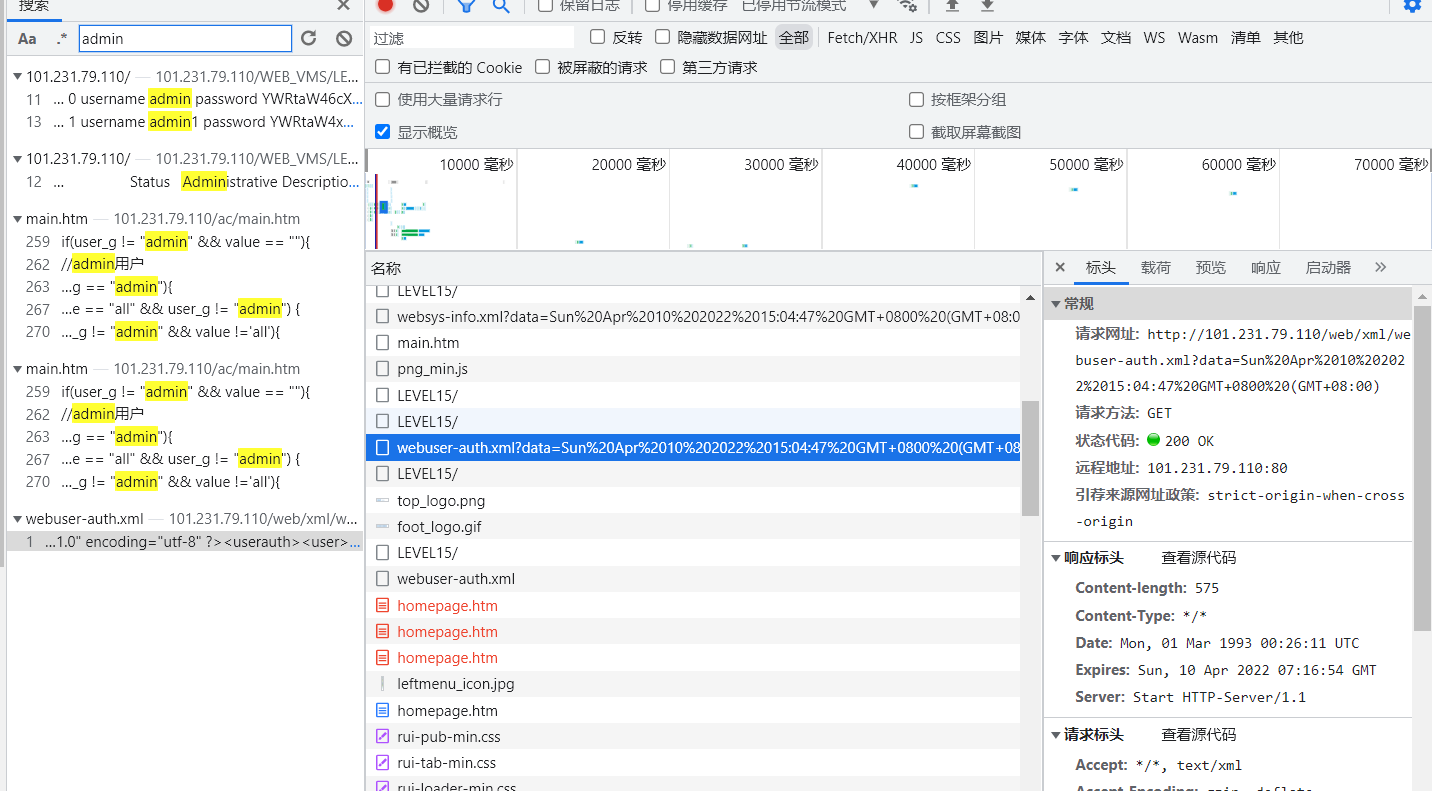Refresh the admin search results

[x=309, y=38]
